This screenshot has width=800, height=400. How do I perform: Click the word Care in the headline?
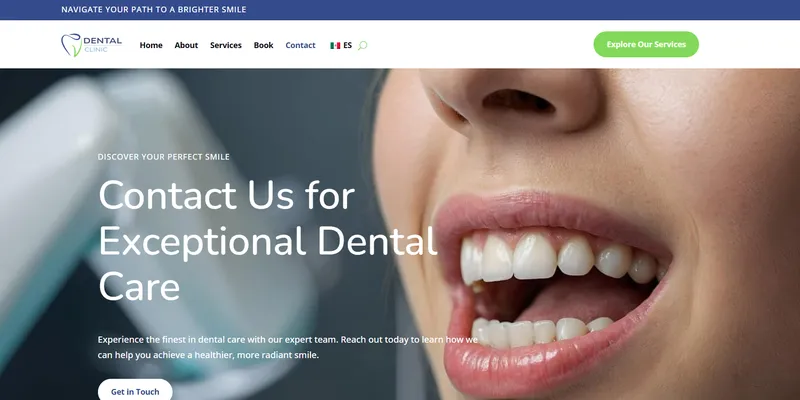(x=139, y=286)
